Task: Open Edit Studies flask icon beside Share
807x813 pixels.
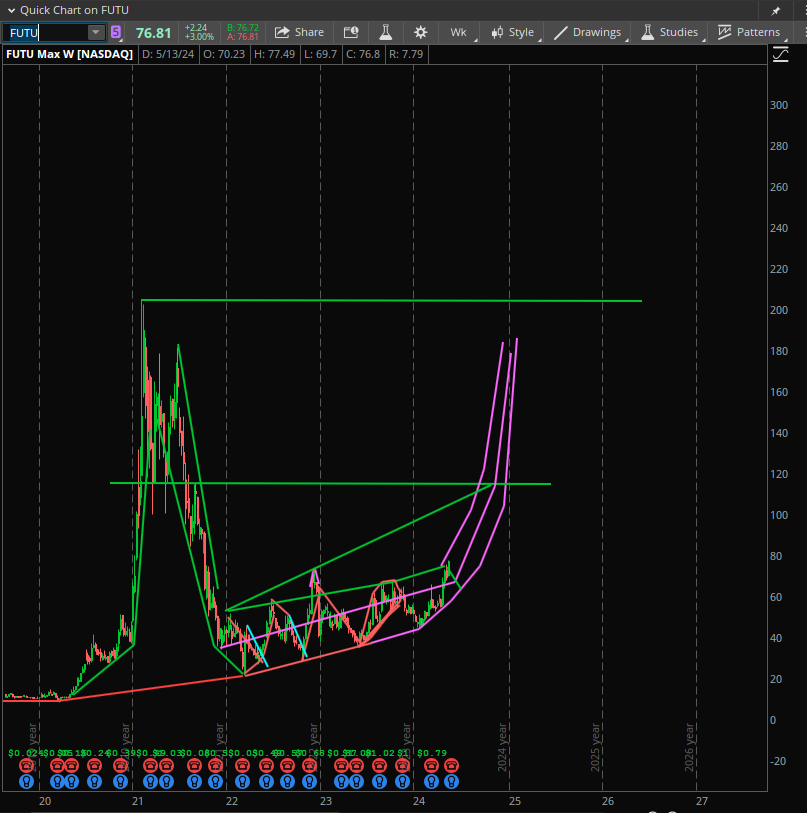Action: pyautogui.click(x=385, y=32)
